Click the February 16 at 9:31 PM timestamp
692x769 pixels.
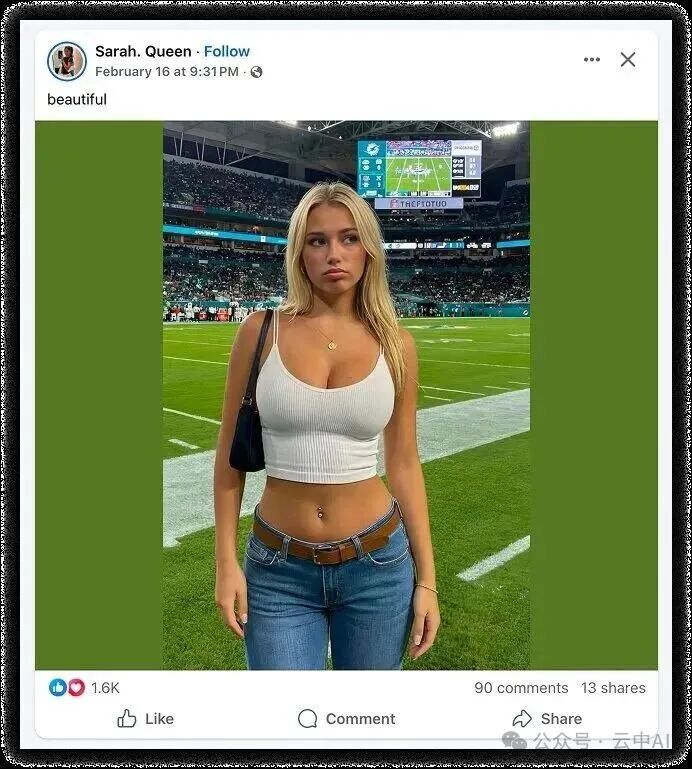167,72
